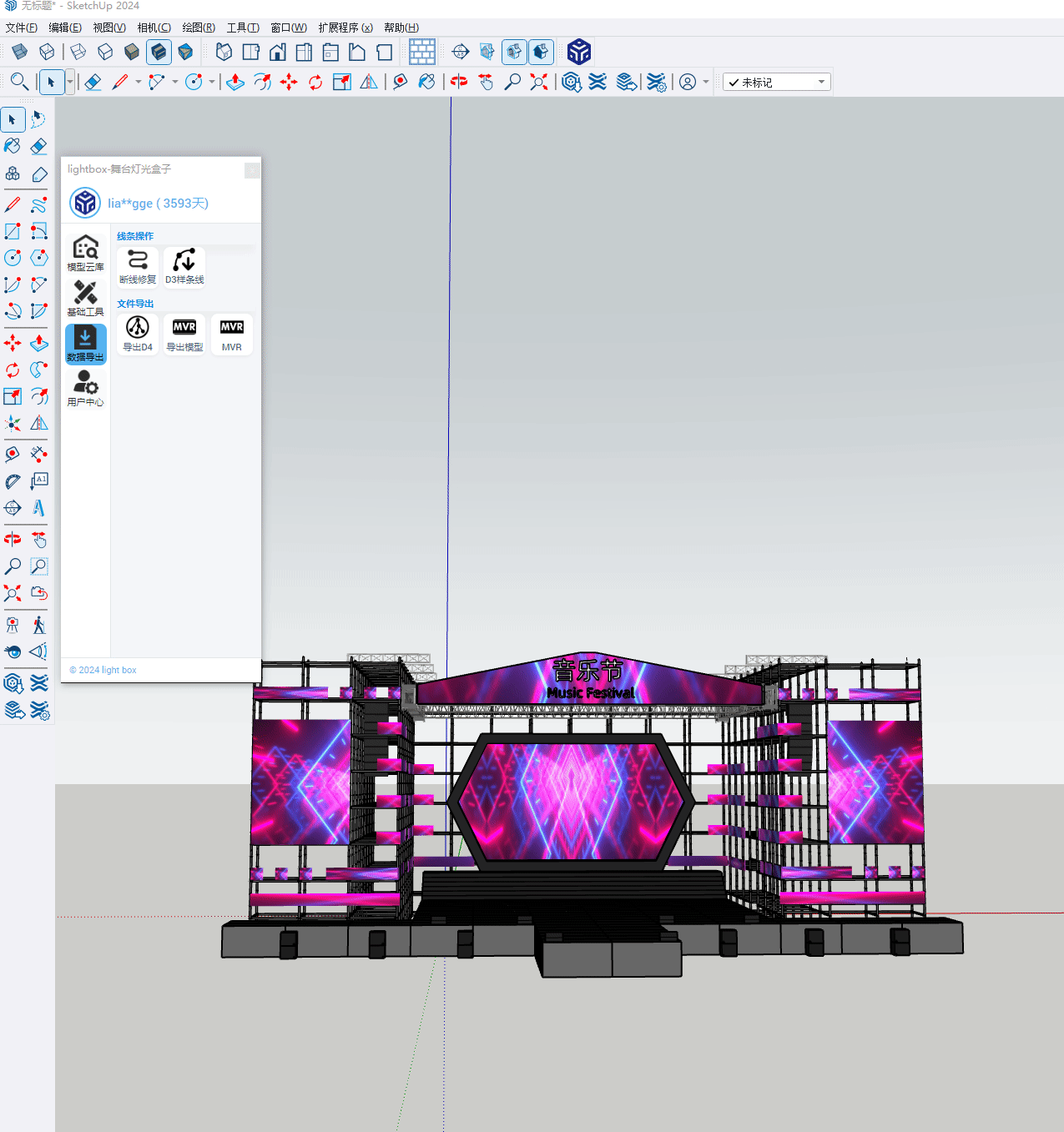1064x1132 pixels.
Task: Expand the pencil line tool dropdown arrow
Action: tap(139, 82)
